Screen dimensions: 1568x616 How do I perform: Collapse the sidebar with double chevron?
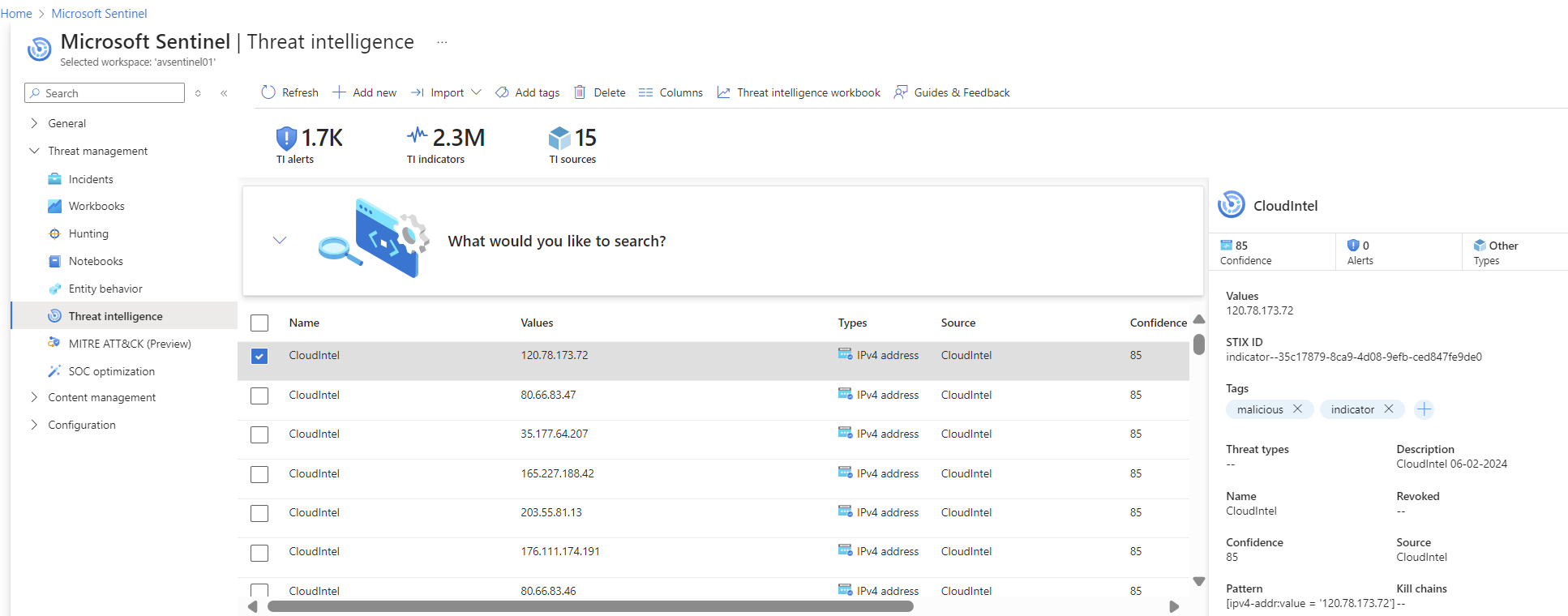(224, 93)
